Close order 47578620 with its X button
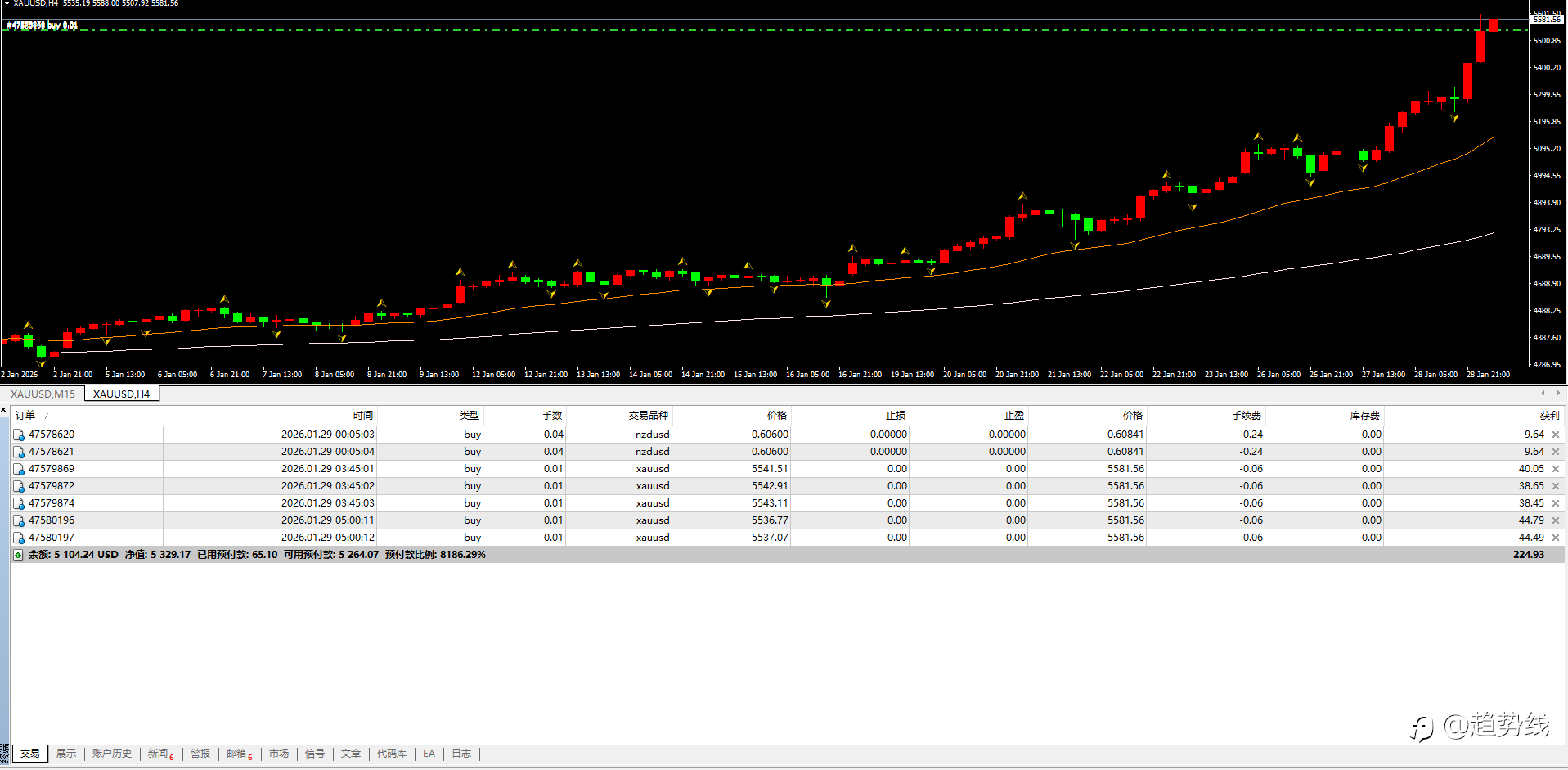This screenshot has width=1568, height=770. click(x=1556, y=435)
